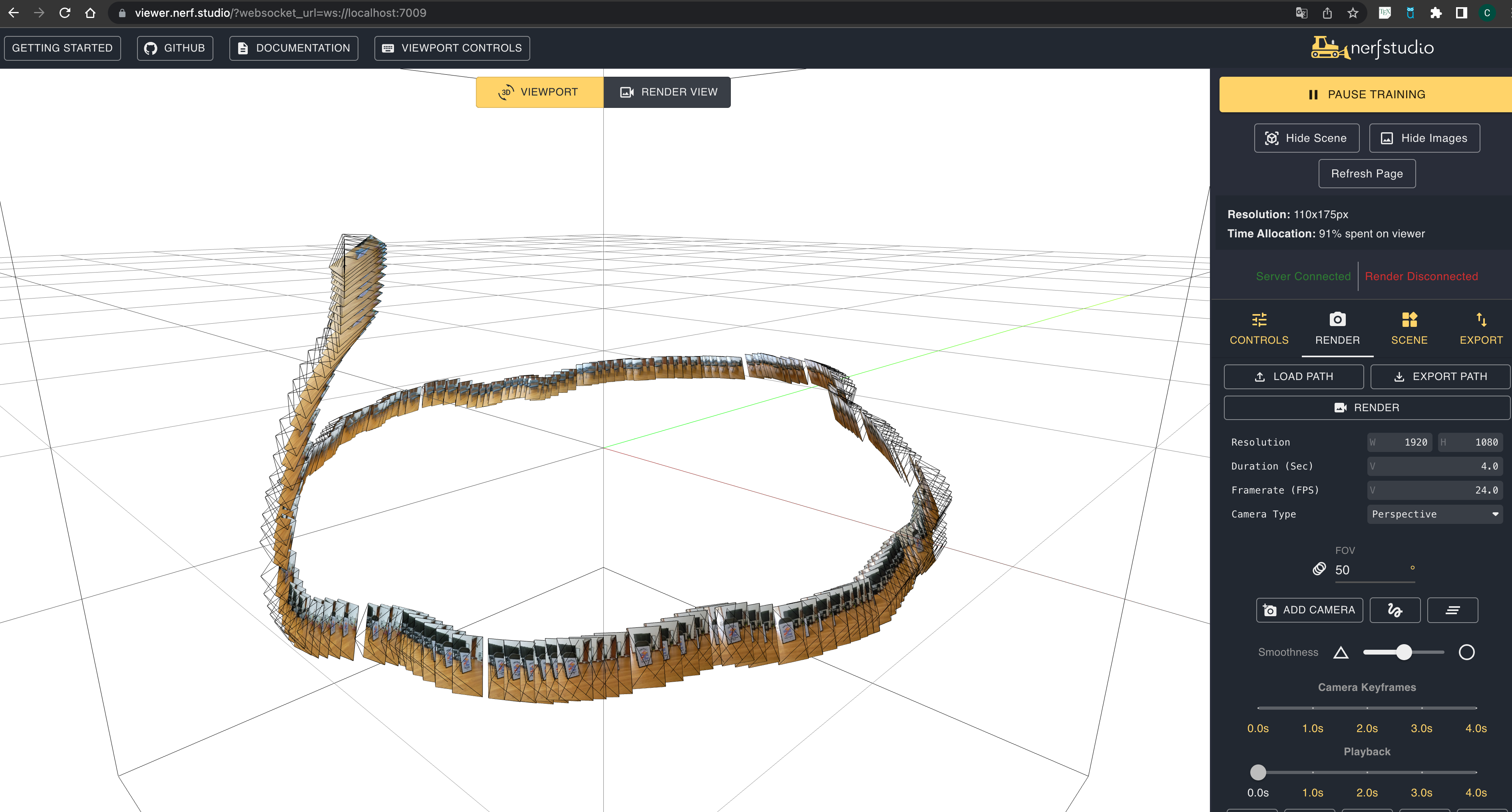Viewport: 1512px width, 812px height.
Task: Click the GitHub icon next to GITHUB
Action: pos(150,48)
